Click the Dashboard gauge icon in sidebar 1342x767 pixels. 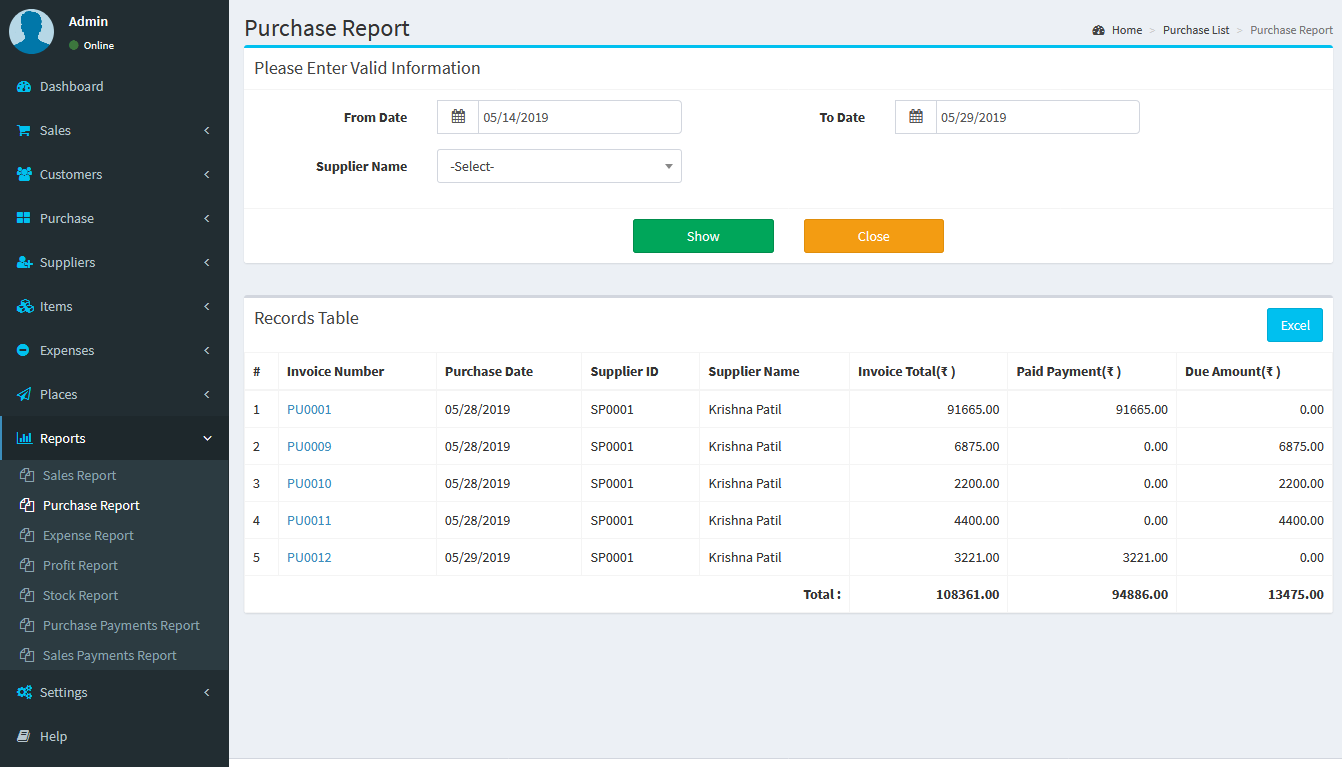[x=24, y=87]
